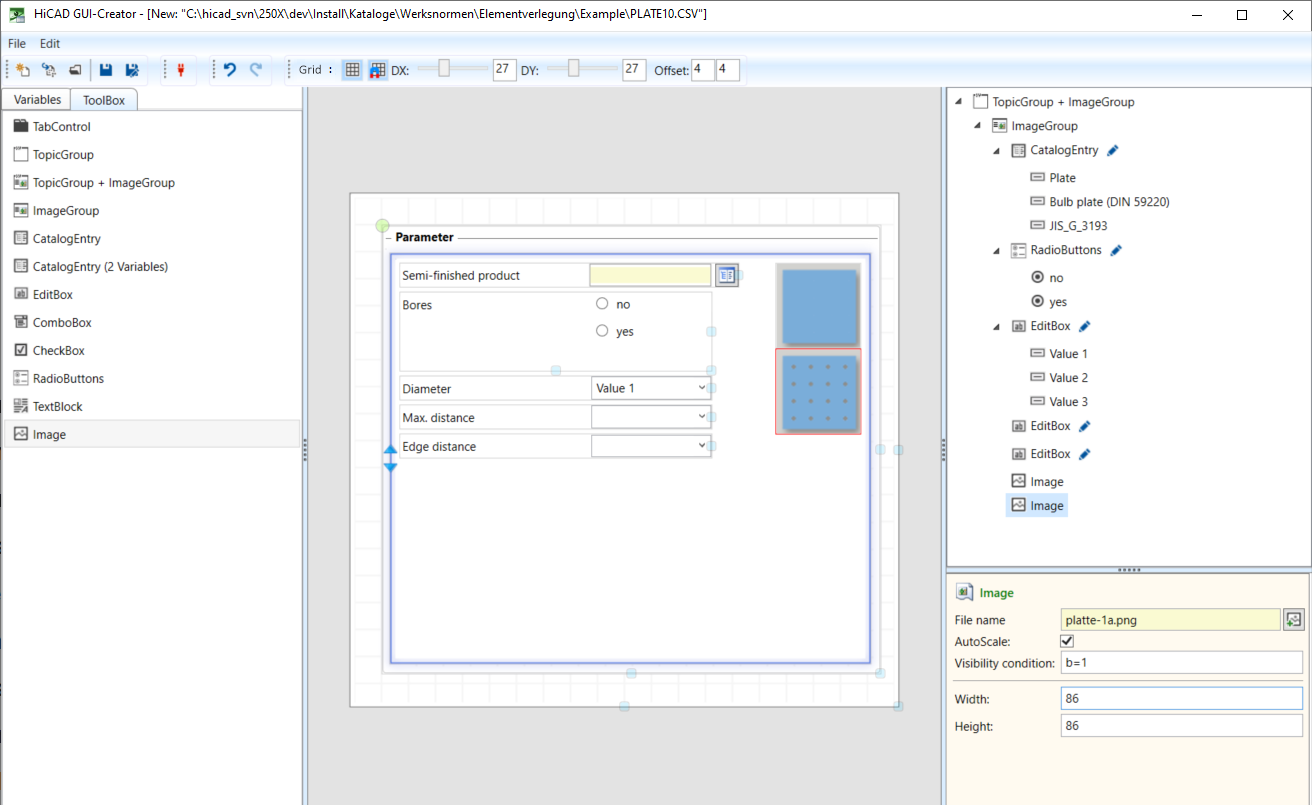
Task: Click the Undo arrow icon
Action: click(230, 70)
